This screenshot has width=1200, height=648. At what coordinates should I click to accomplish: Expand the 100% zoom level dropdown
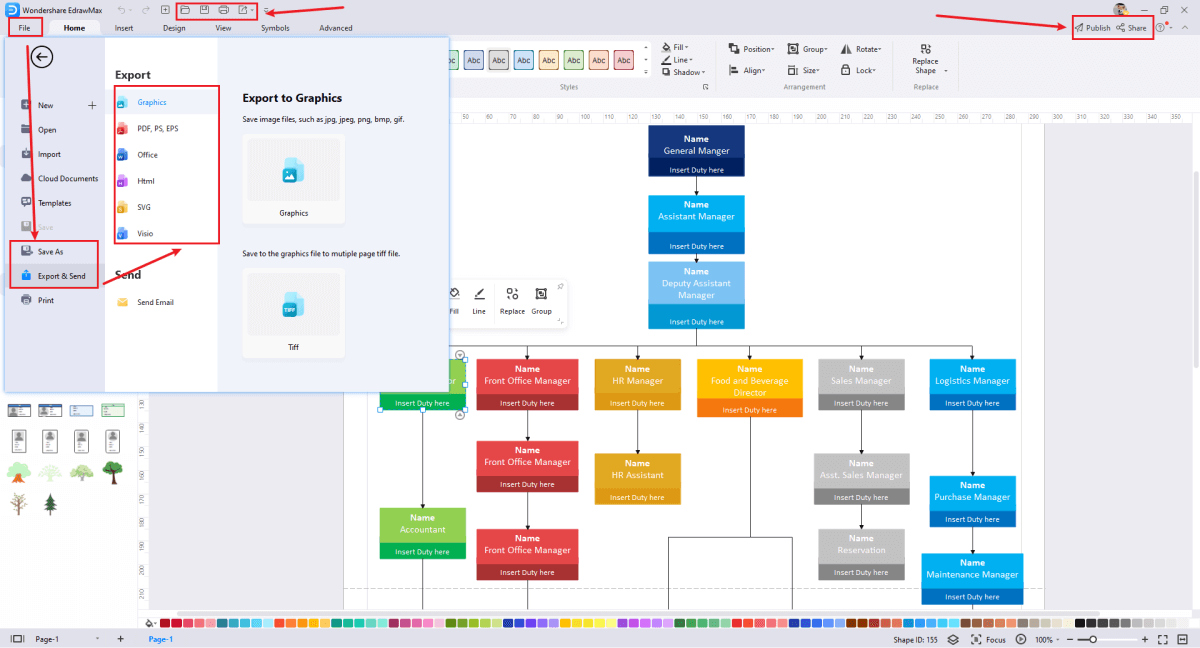point(1047,639)
